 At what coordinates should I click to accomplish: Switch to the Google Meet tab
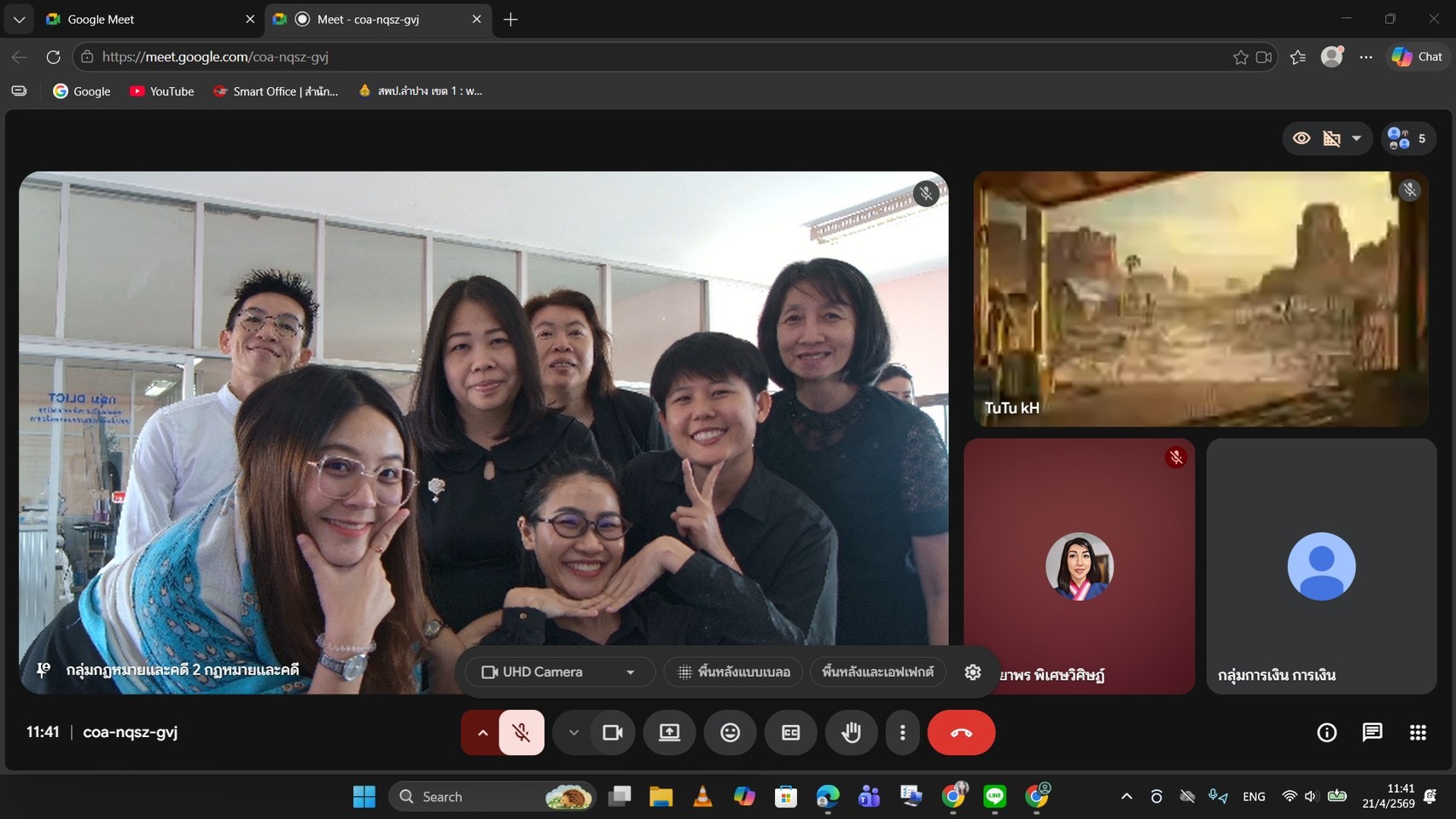[x=145, y=19]
